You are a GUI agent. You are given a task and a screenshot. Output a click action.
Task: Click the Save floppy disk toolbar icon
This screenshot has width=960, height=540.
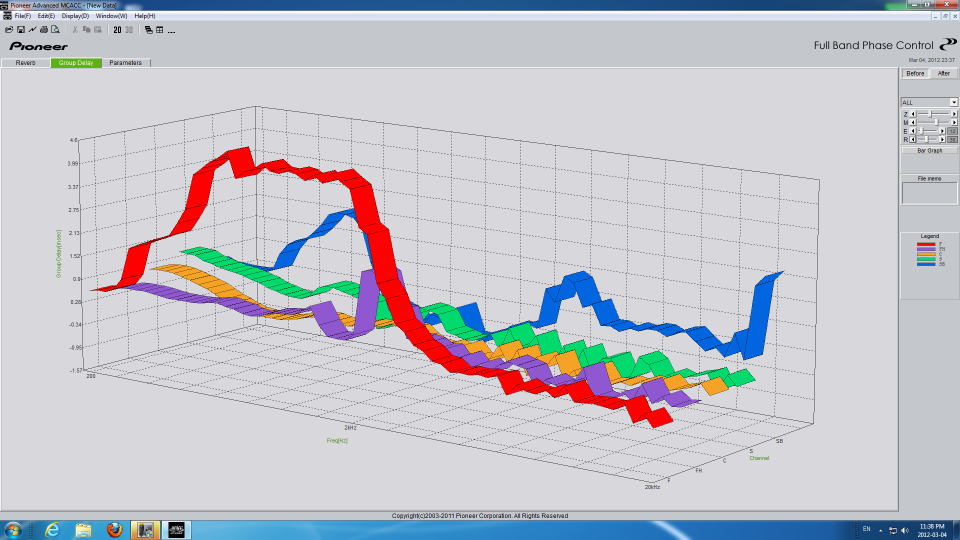[21, 29]
